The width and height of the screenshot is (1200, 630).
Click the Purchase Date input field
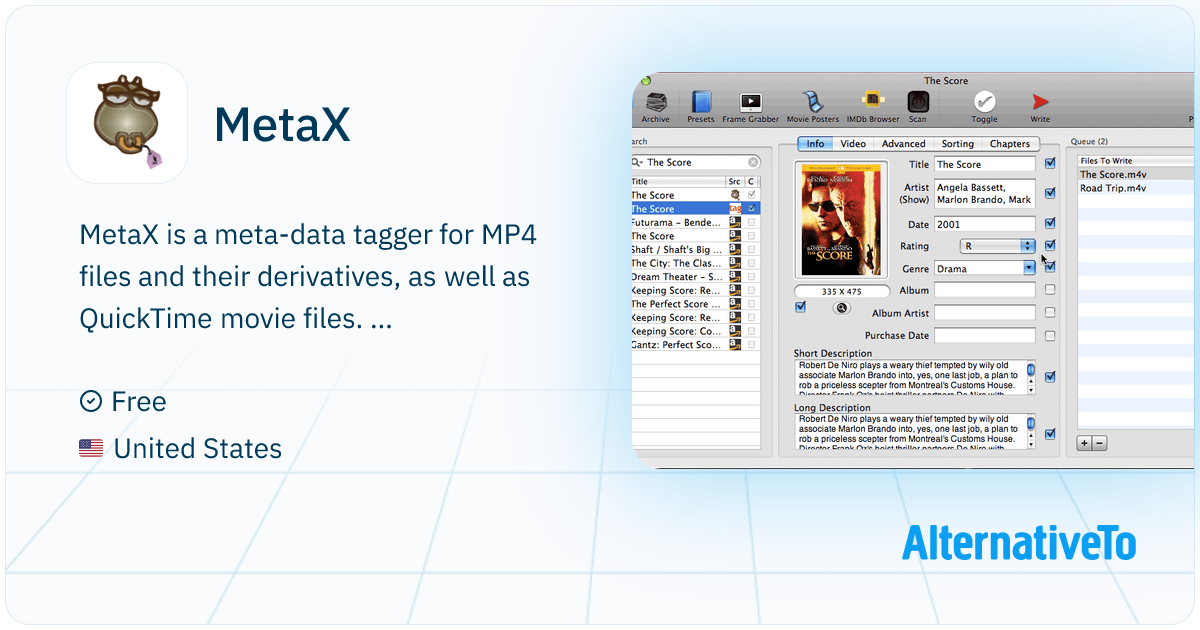[985, 336]
